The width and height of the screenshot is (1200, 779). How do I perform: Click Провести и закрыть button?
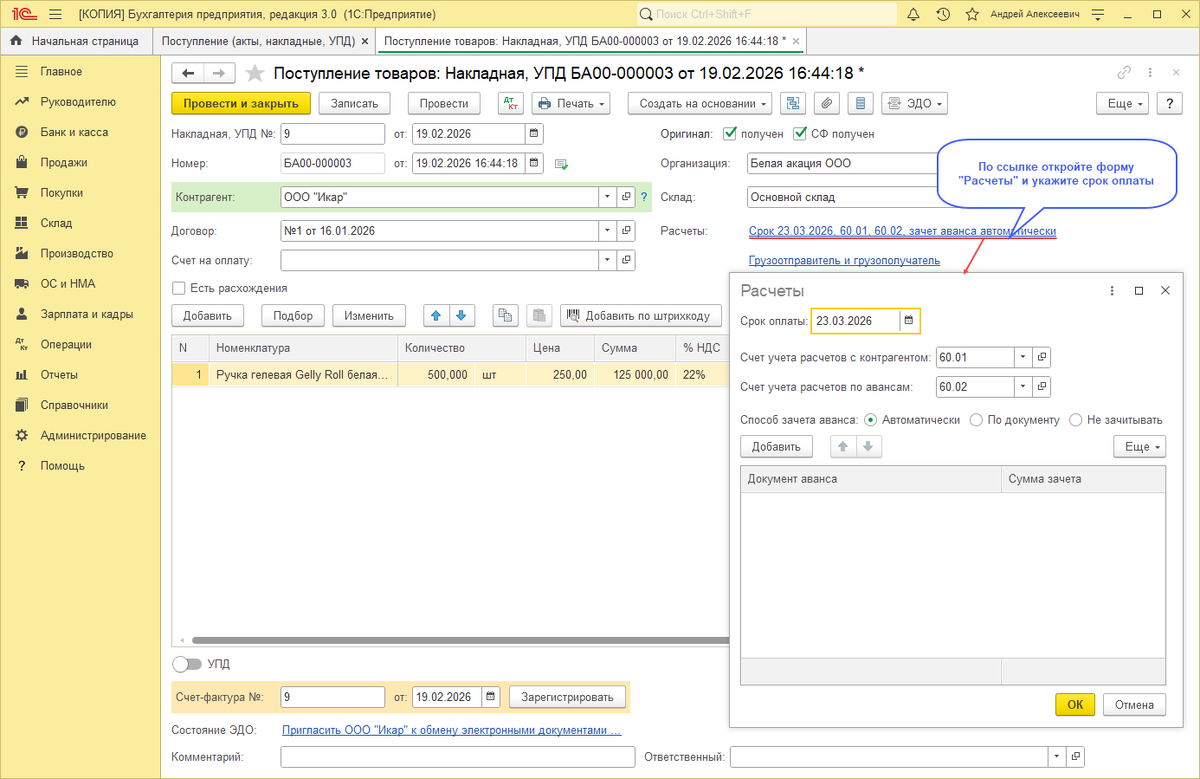pyautogui.click(x=241, y=103)
